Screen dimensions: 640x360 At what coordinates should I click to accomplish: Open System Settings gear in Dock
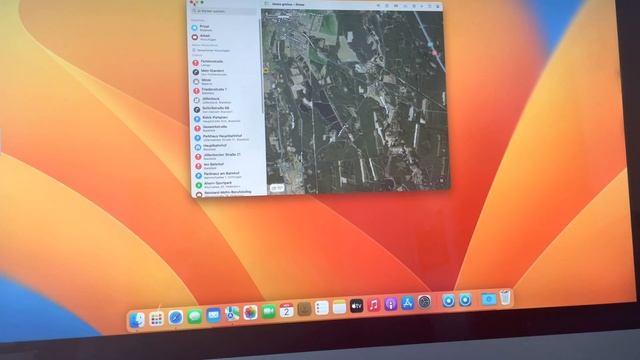(x=424, y=302)
